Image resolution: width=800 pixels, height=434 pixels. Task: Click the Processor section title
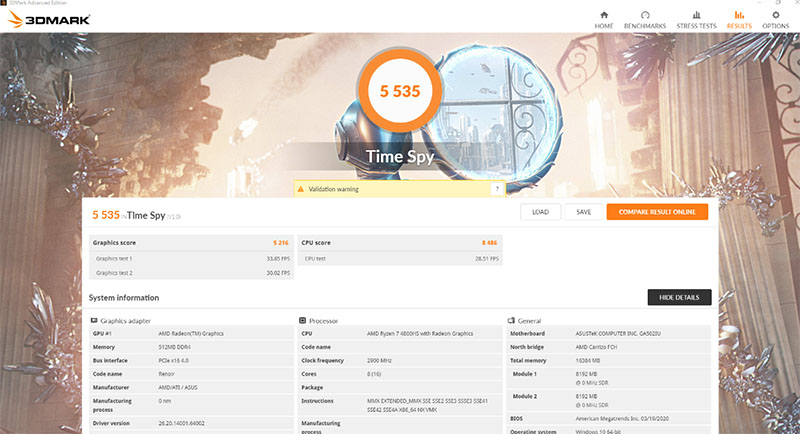point(323,321)
